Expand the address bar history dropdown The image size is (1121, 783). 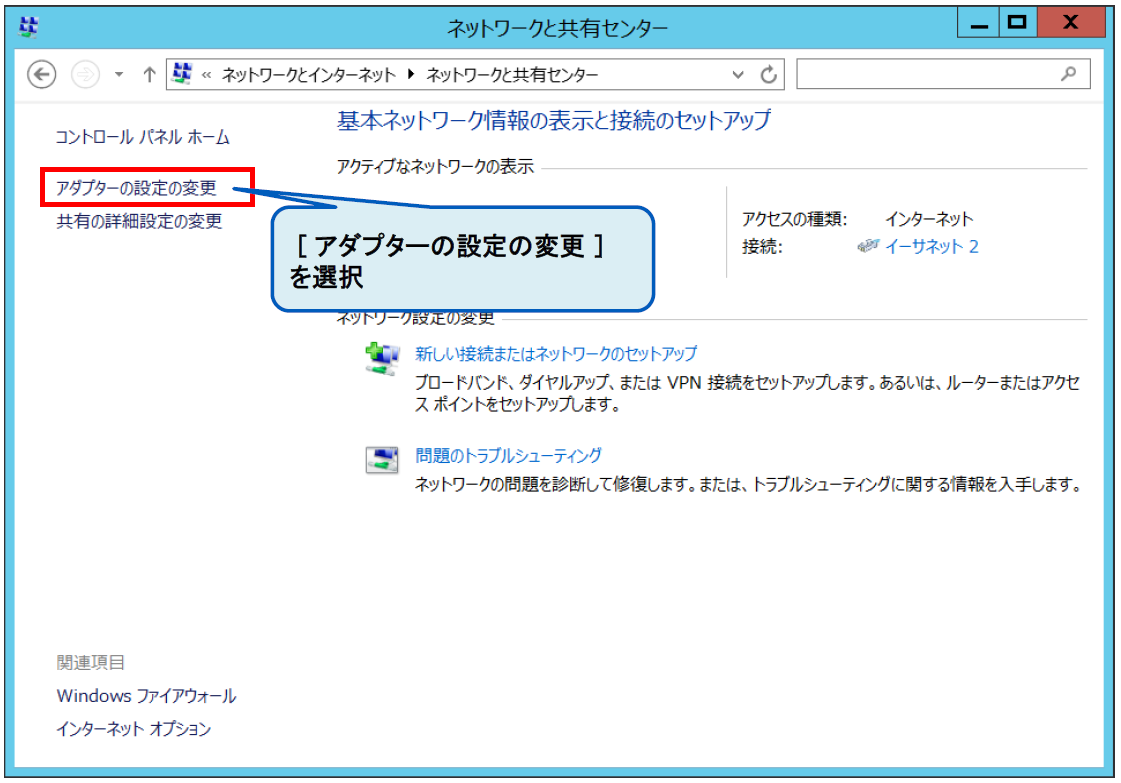coord(738,75)
